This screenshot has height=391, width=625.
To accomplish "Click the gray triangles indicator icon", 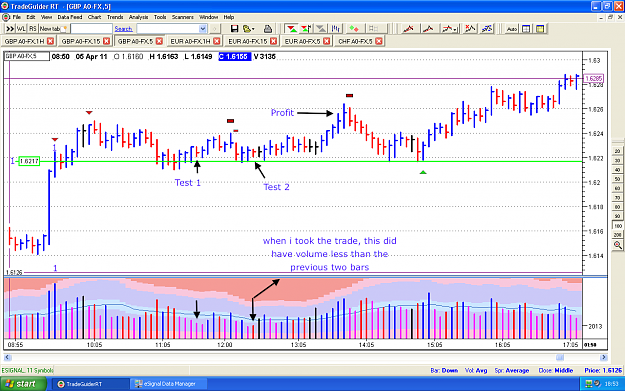I will point(321,29).
